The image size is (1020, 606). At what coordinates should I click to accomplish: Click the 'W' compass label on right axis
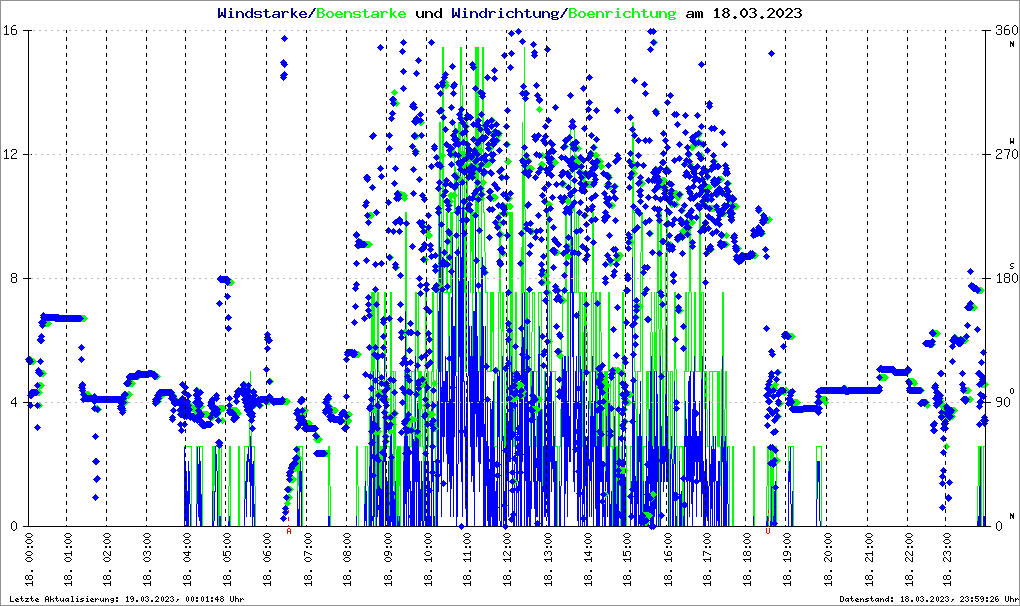click(x=1012, y=141)
